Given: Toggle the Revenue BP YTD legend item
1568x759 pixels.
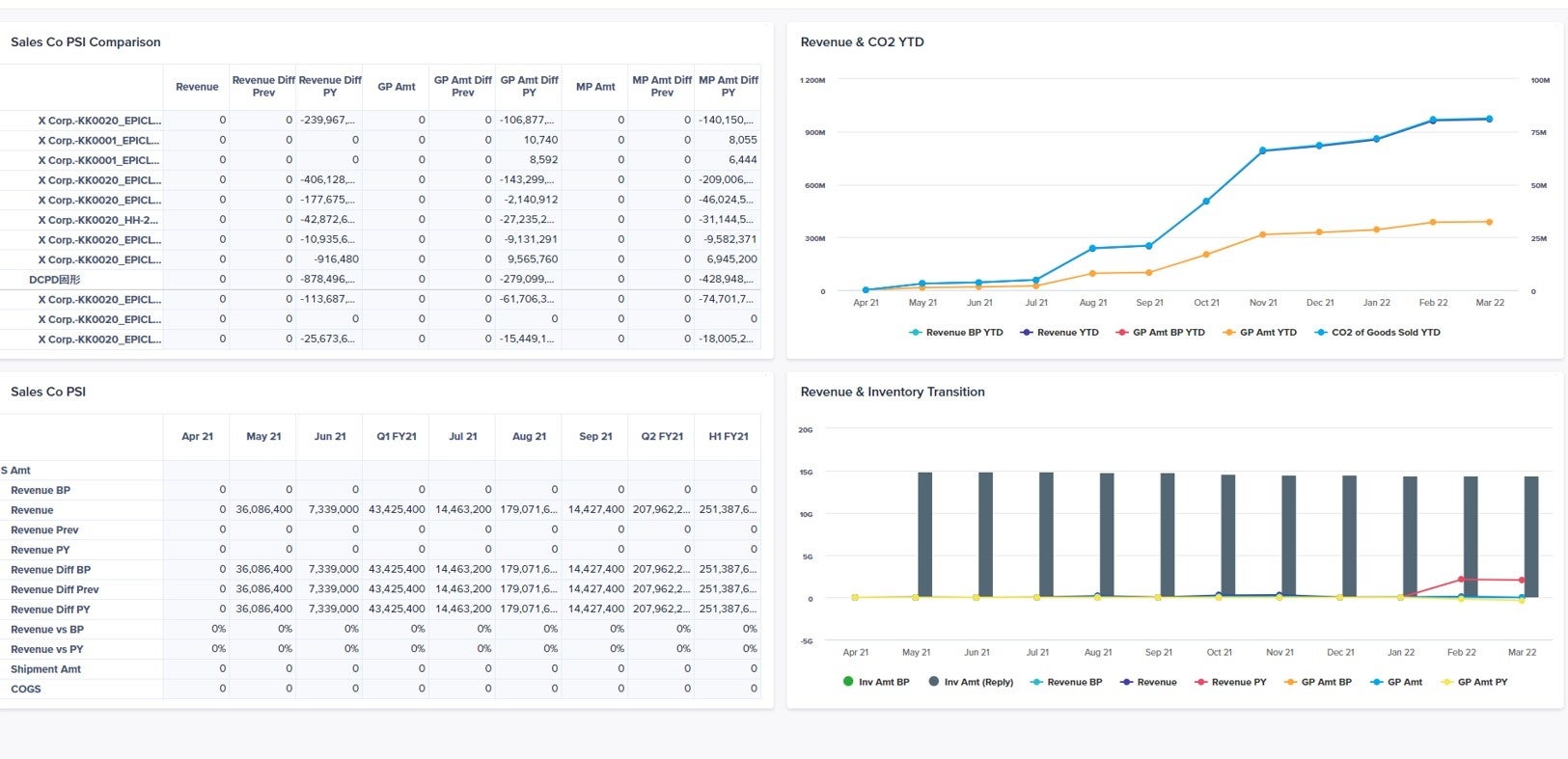Looking at the screenshot, I should [x=963, y=333].
